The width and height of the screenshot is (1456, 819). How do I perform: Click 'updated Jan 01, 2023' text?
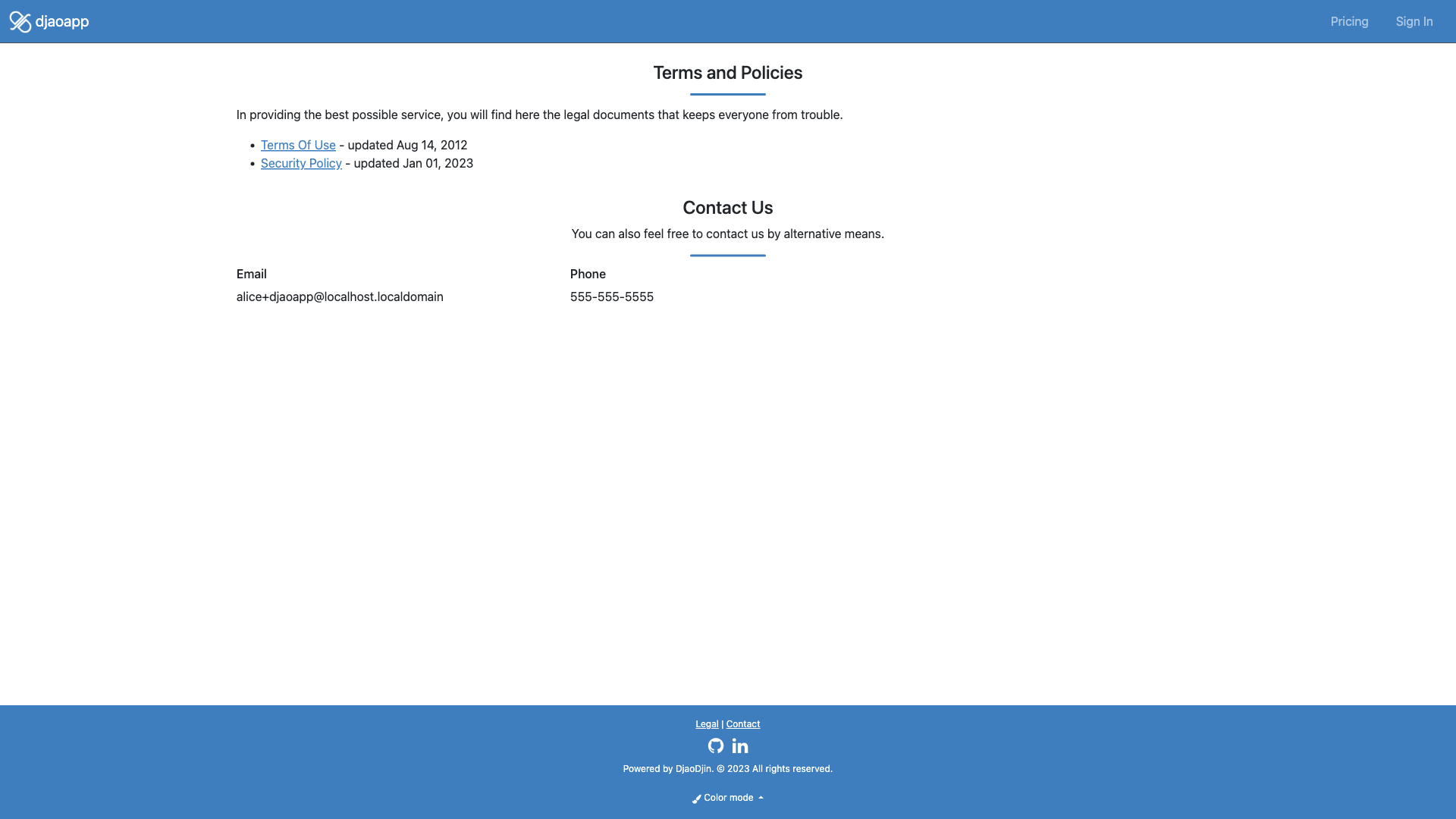coord(413,163)
